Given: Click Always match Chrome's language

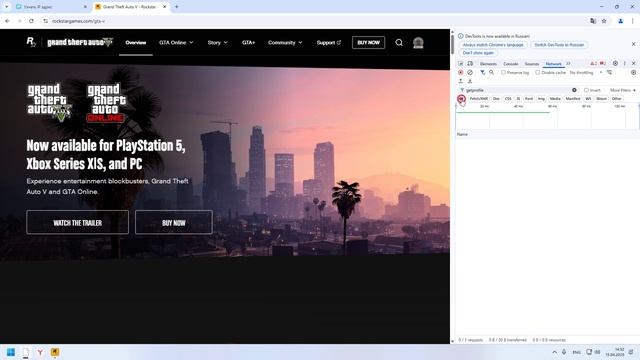Looking at the screenshot, I should 493,45.
